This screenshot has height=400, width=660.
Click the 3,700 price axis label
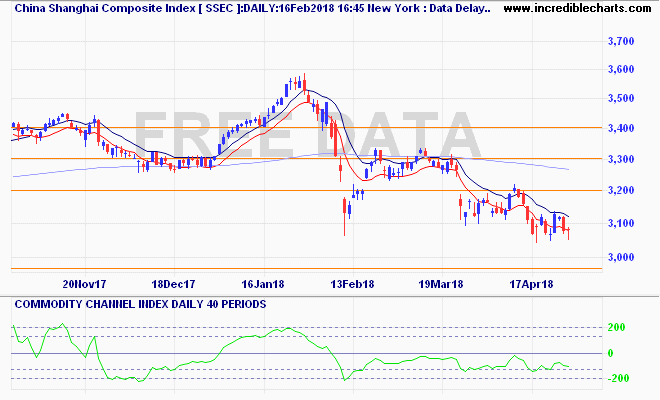tap(621, 41)
